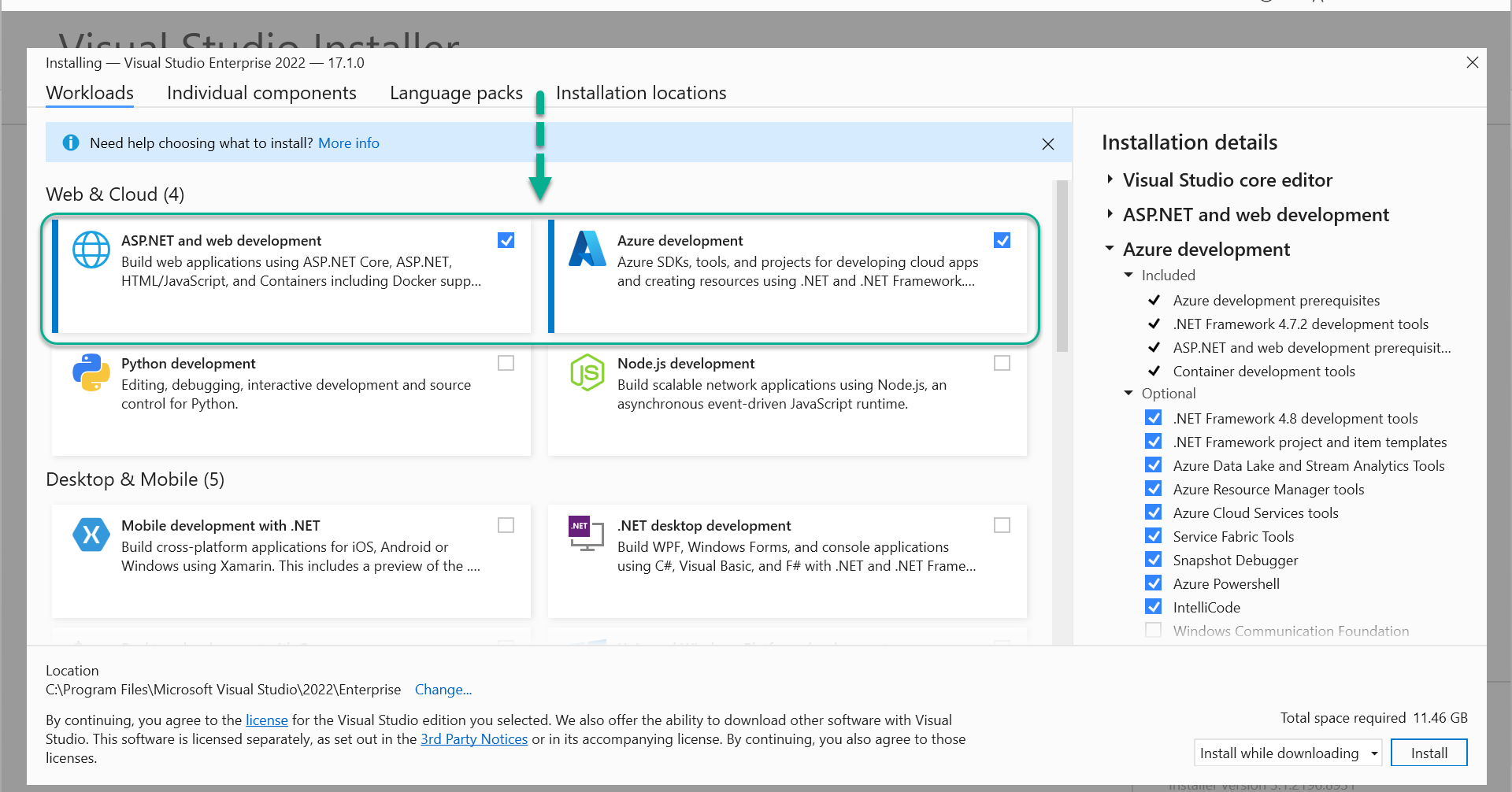
Task: Click the Python development logo icon
Action: tap(91, 372)
